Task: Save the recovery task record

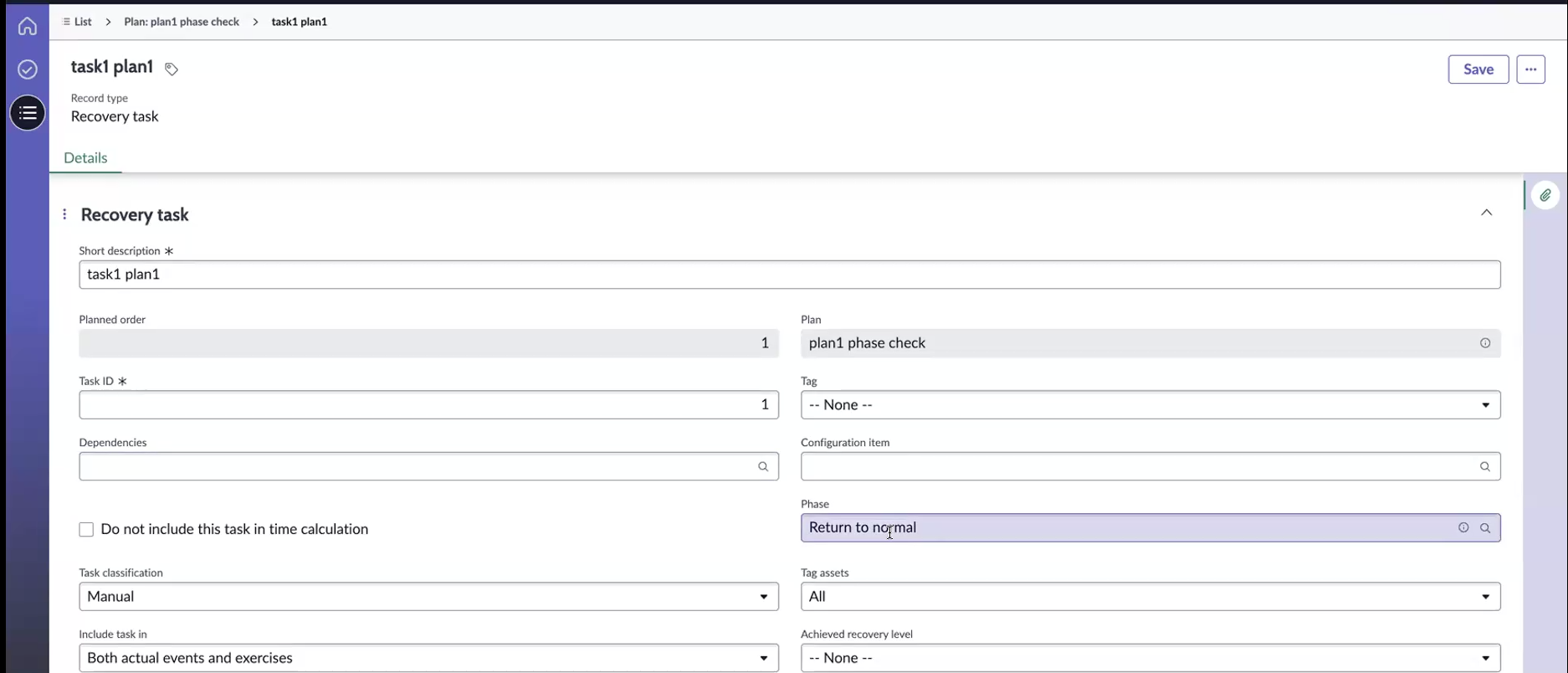Action: click(x=1478, y=69)
